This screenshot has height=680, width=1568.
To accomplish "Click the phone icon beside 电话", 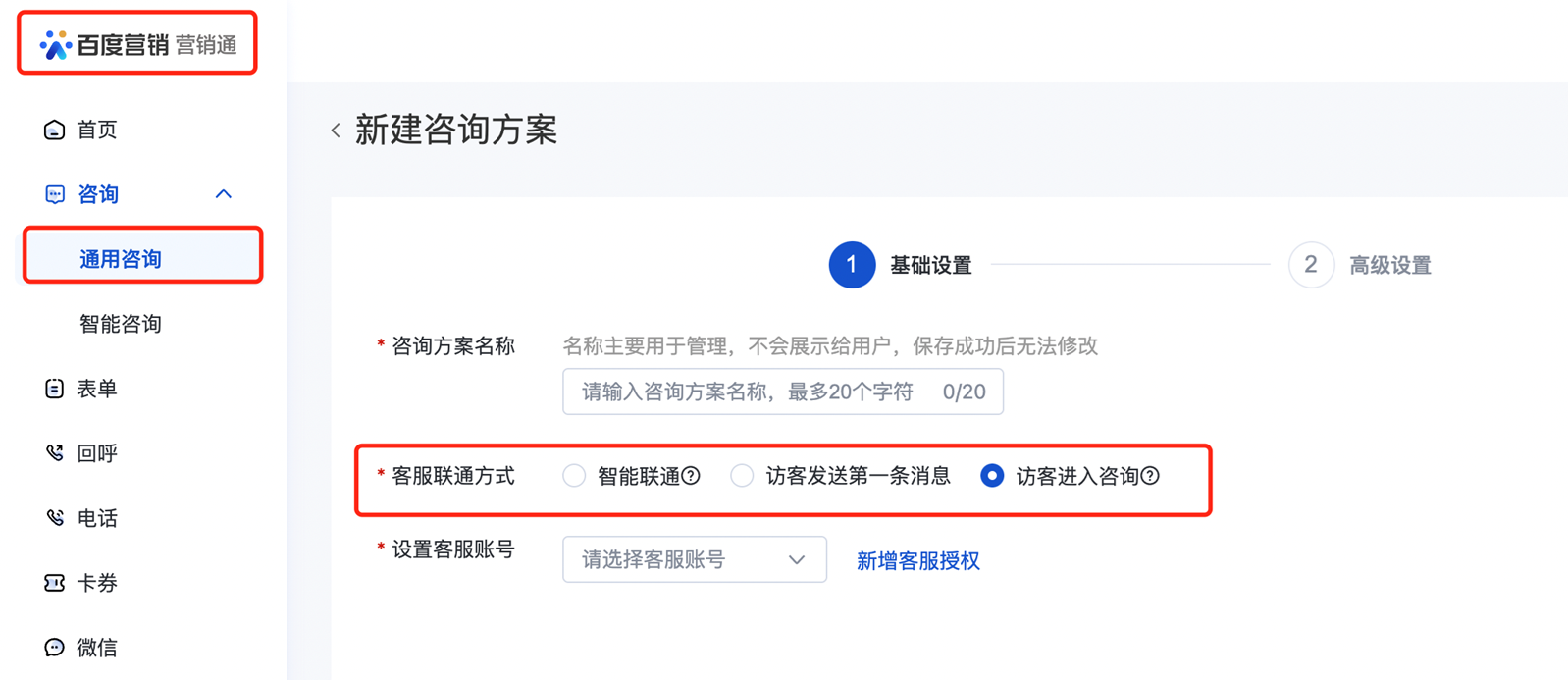I will (55, 518).
